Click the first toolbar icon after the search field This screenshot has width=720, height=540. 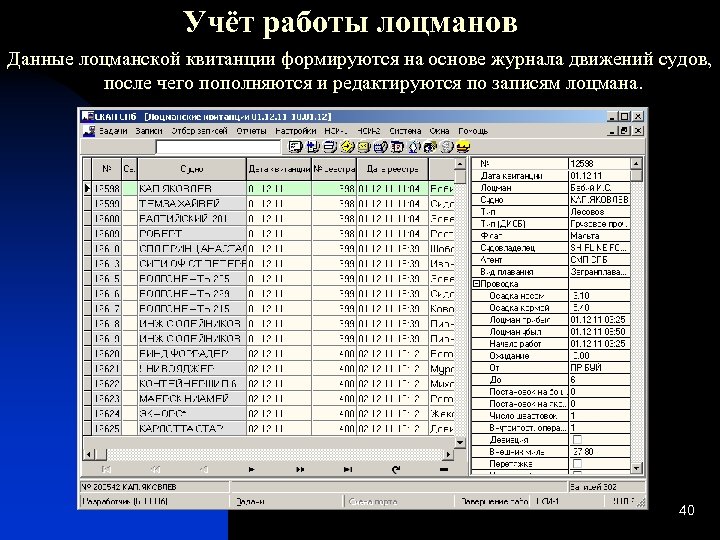point(295,147)
